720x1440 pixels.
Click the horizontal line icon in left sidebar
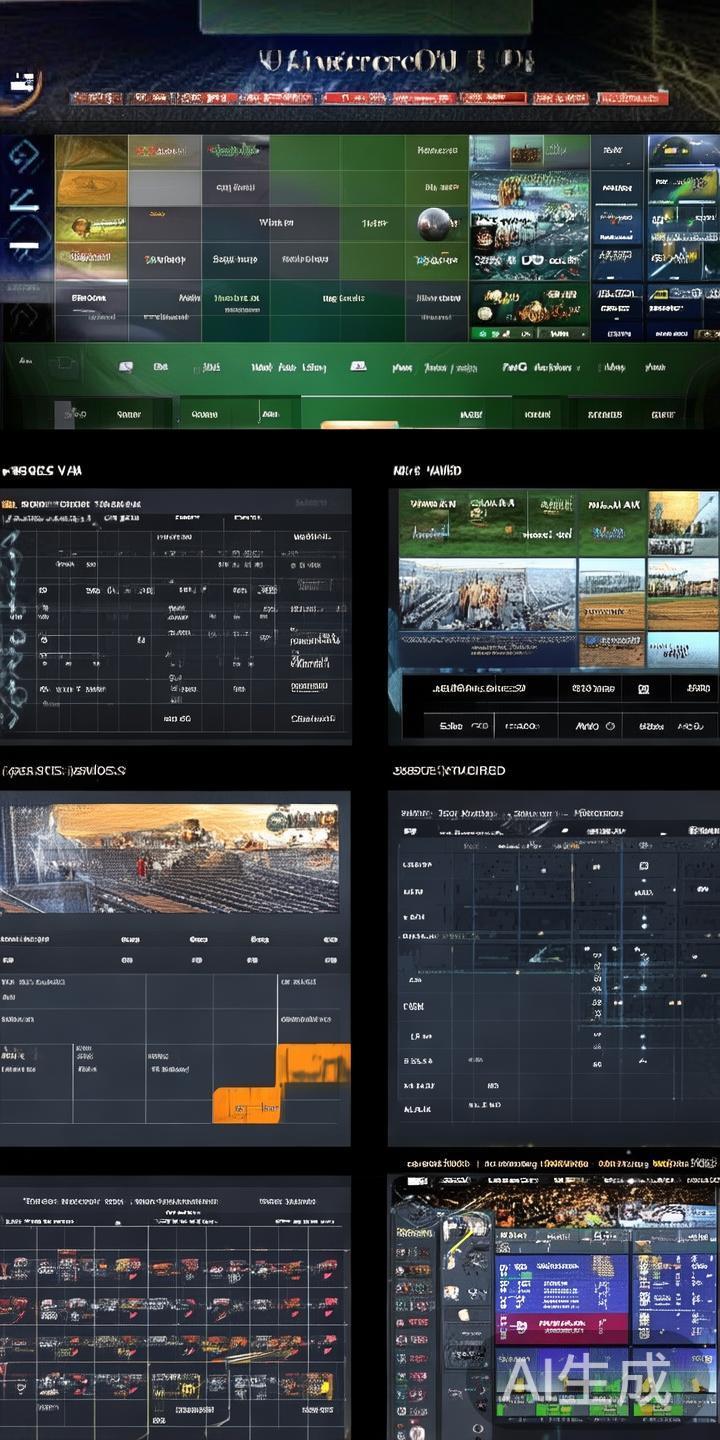coord(24,244)
